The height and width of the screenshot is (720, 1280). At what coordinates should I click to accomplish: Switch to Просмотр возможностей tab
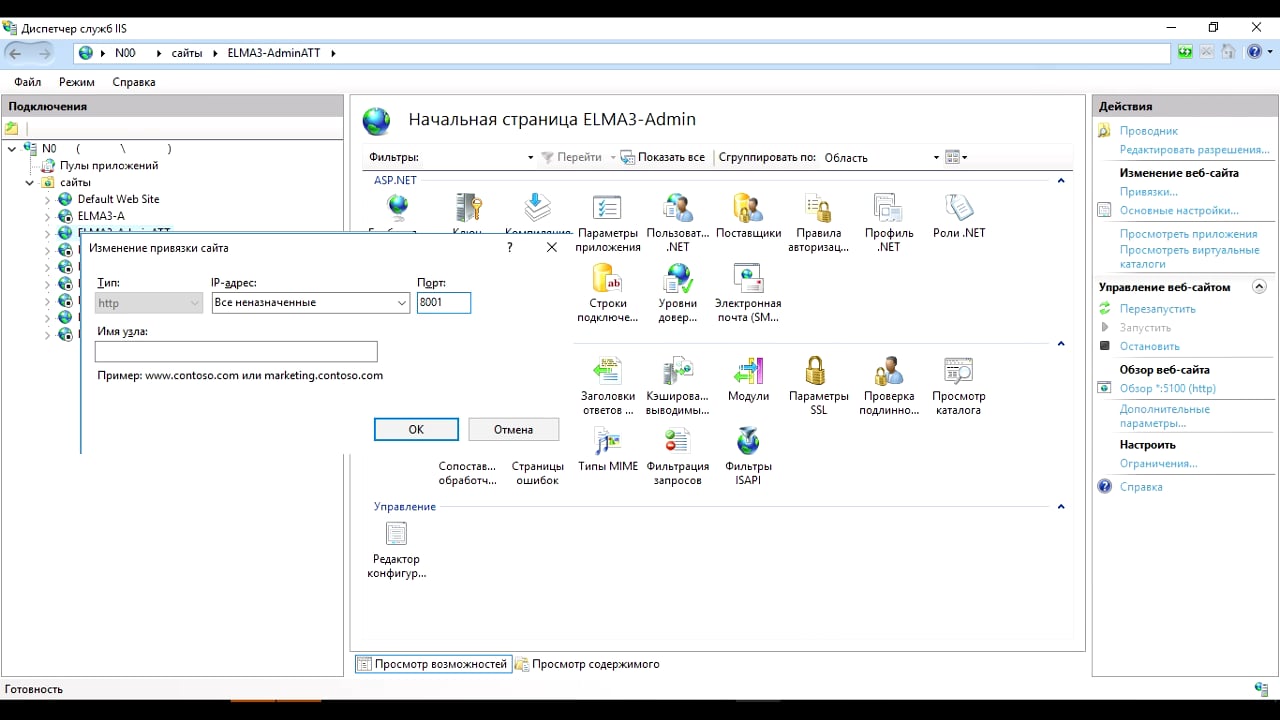[x=433, y=664]
